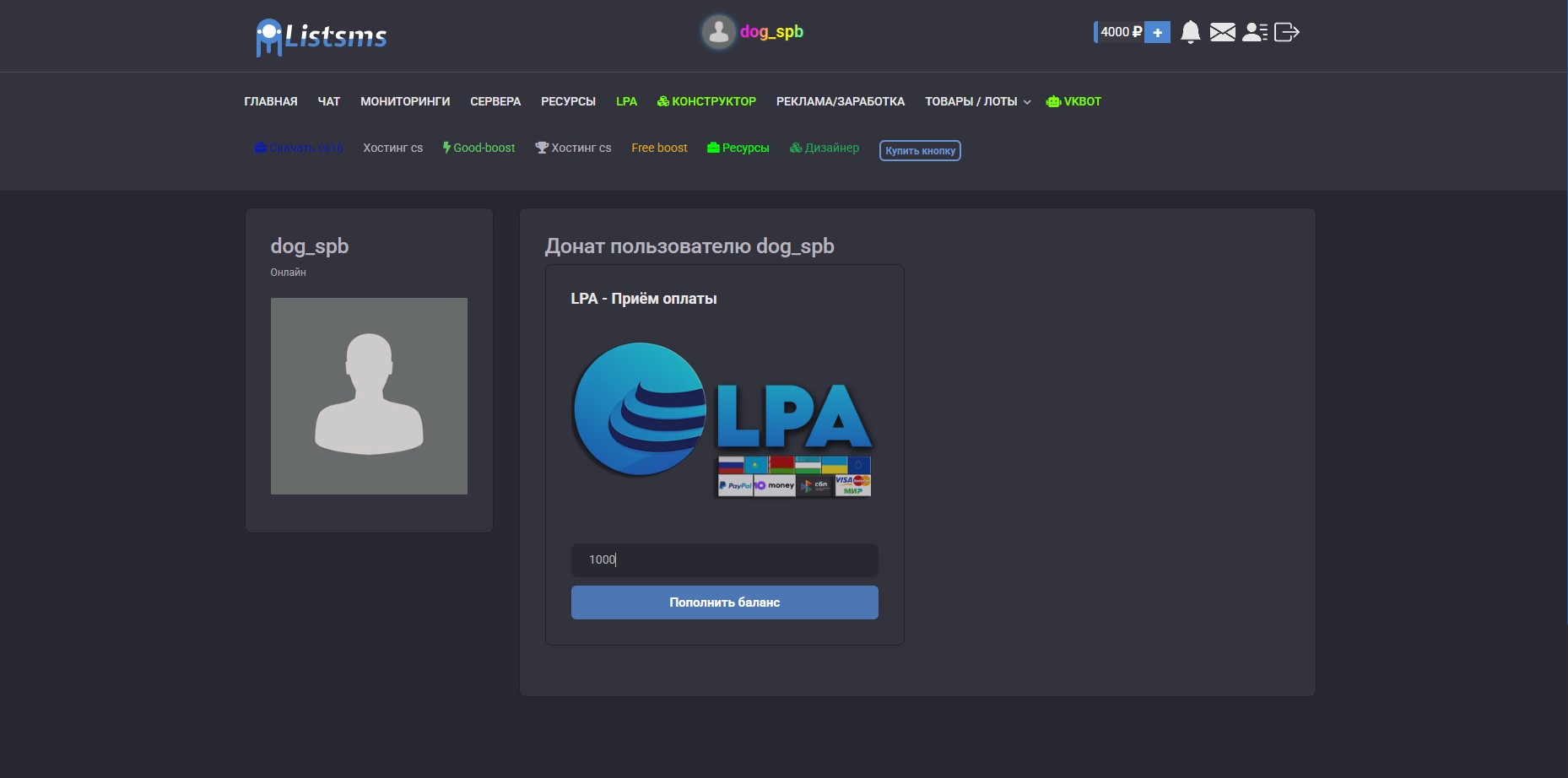This screenshot has width=1568, height=778.
Task: Open VKBOT robot menu item
Action: (x=1073, y=101)
